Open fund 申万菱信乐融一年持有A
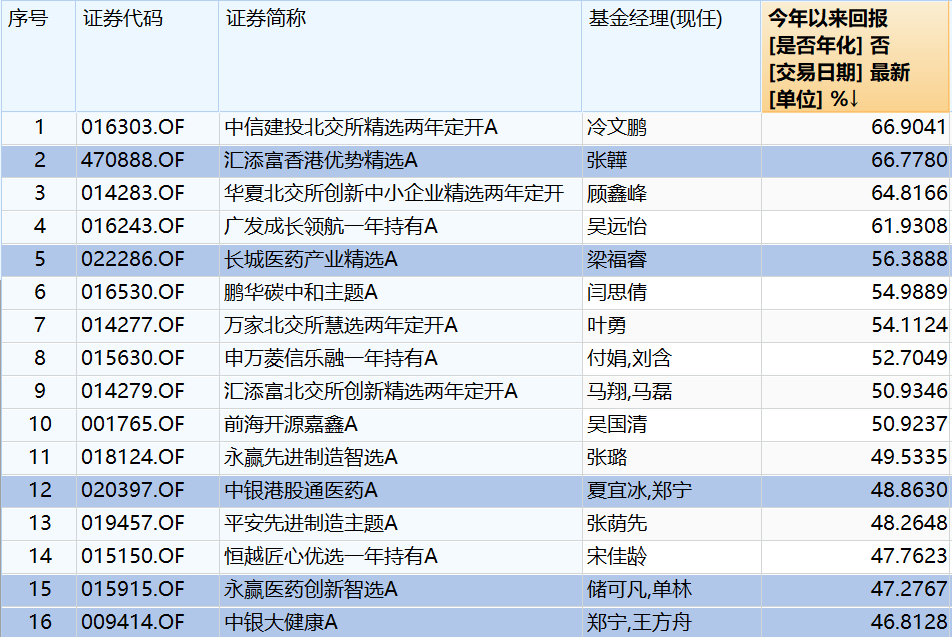Viewport: 952px width, 637px height. click(331, 358)
